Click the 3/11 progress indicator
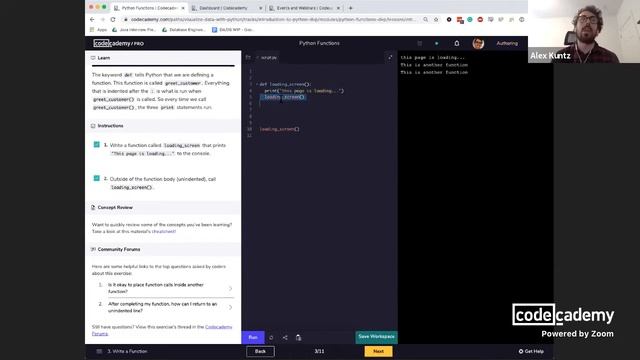640x360 pixels. 319,351
